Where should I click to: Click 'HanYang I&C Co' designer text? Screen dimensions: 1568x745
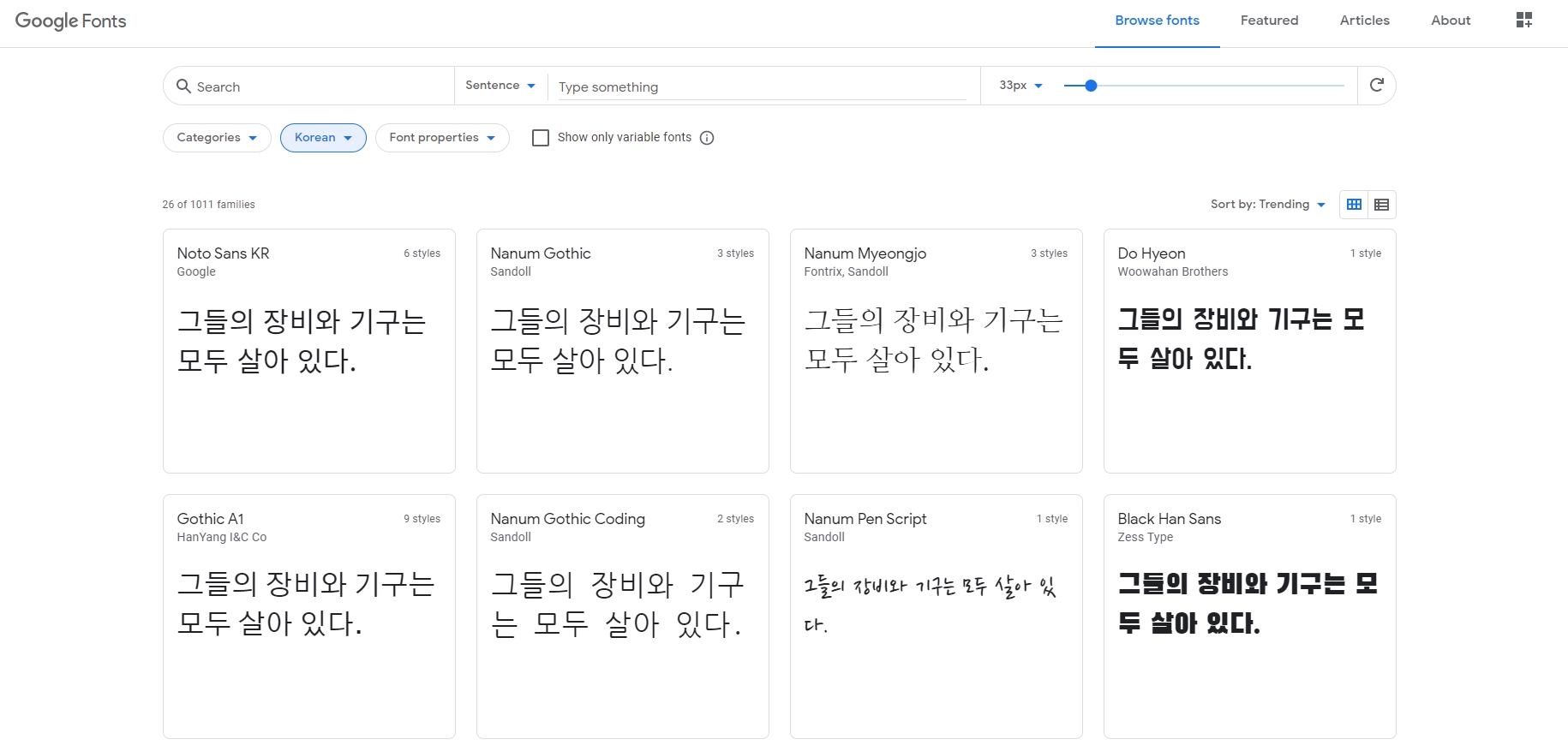[221, 537]
